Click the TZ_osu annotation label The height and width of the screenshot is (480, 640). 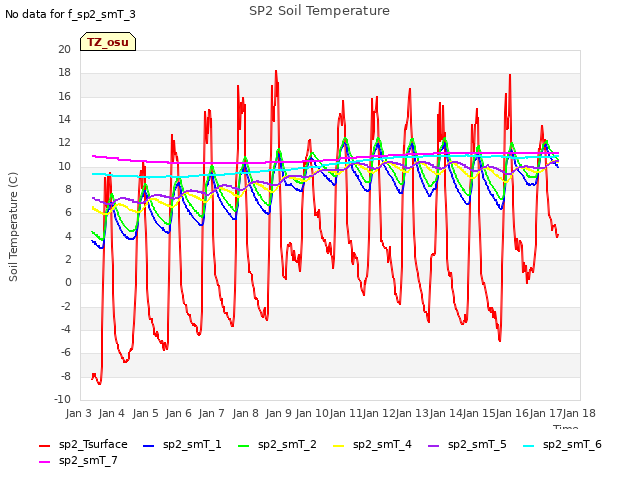click(x=108, y=42)
